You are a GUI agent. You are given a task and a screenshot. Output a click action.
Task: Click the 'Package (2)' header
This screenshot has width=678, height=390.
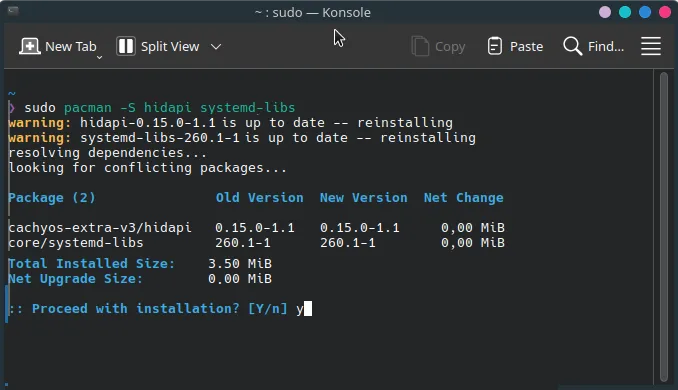pos(52,198)
